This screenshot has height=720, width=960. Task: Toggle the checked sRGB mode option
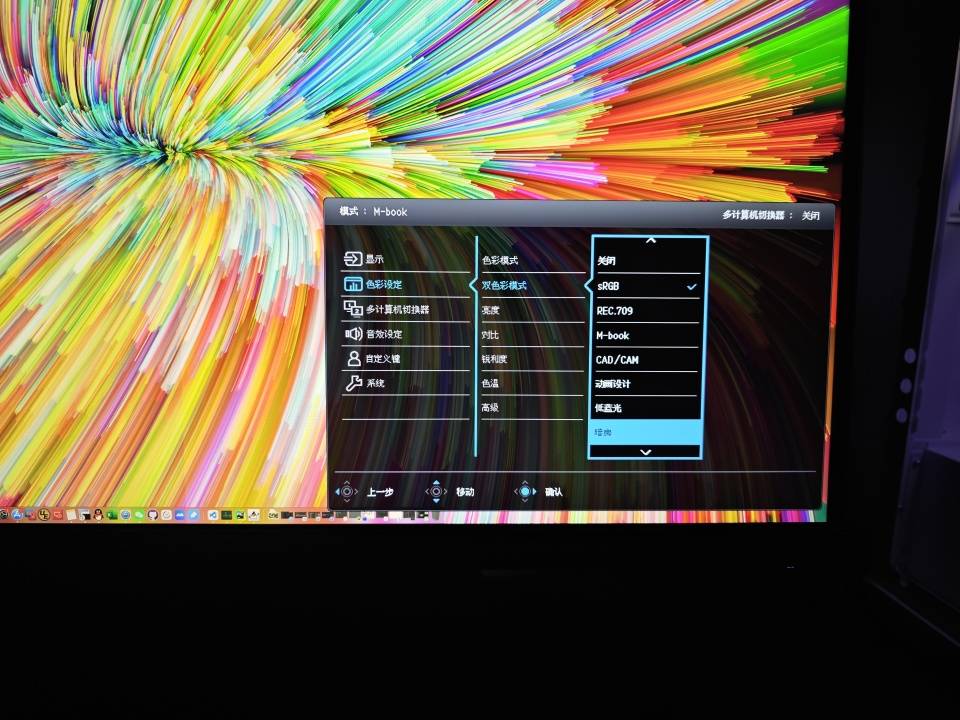(645, 287)
